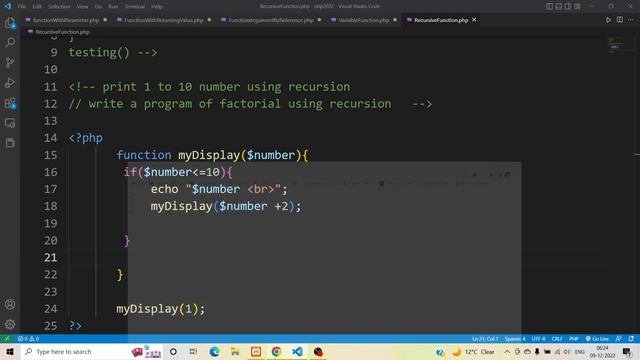Open the Search view in the activity bar

(x=10, y=42)
